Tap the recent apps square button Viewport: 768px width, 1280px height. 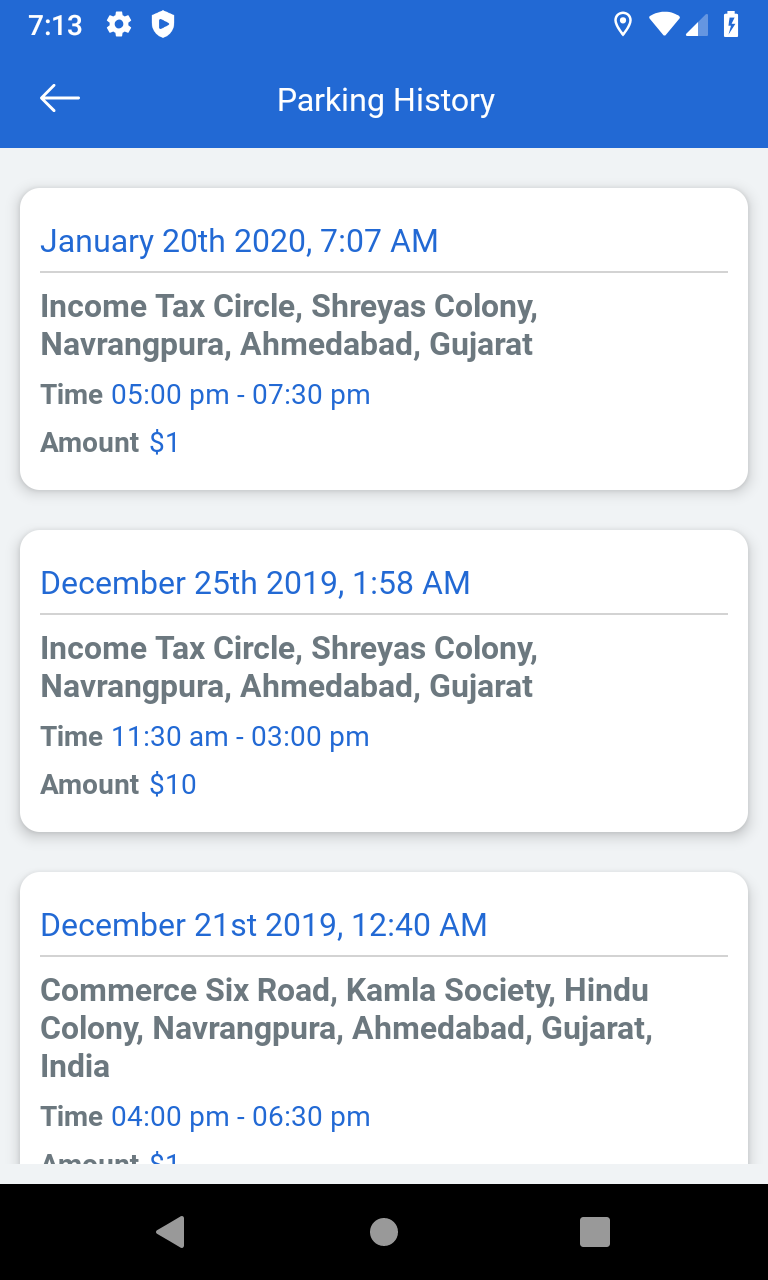tap(595, 1232)
